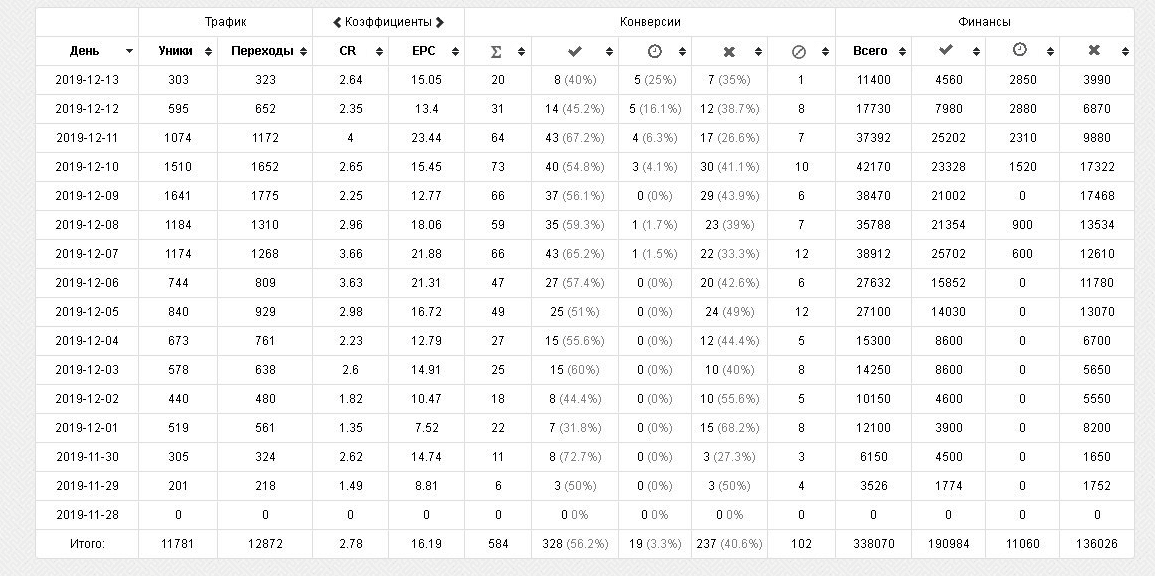Click the pending clock icon under Конверсии
This screenshot has height=576, width=1155.
(x=654, y=51)
